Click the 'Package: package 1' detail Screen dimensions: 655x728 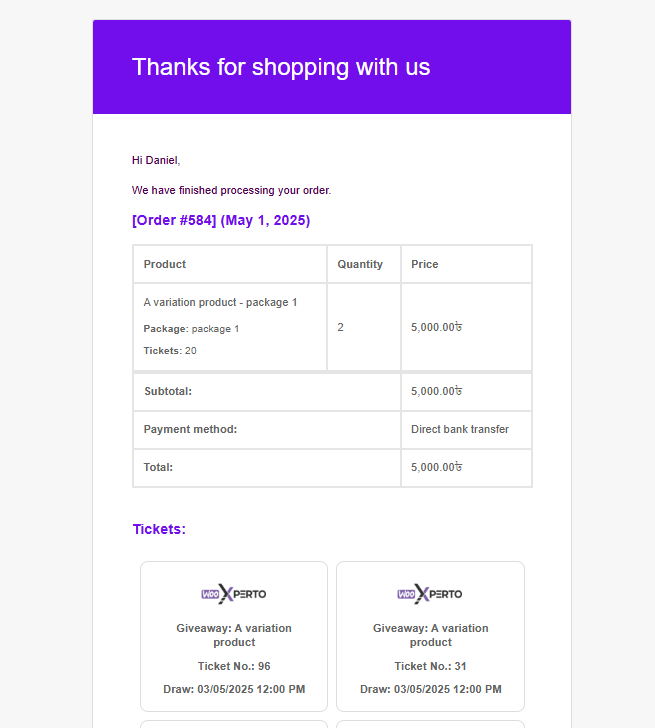191,328
